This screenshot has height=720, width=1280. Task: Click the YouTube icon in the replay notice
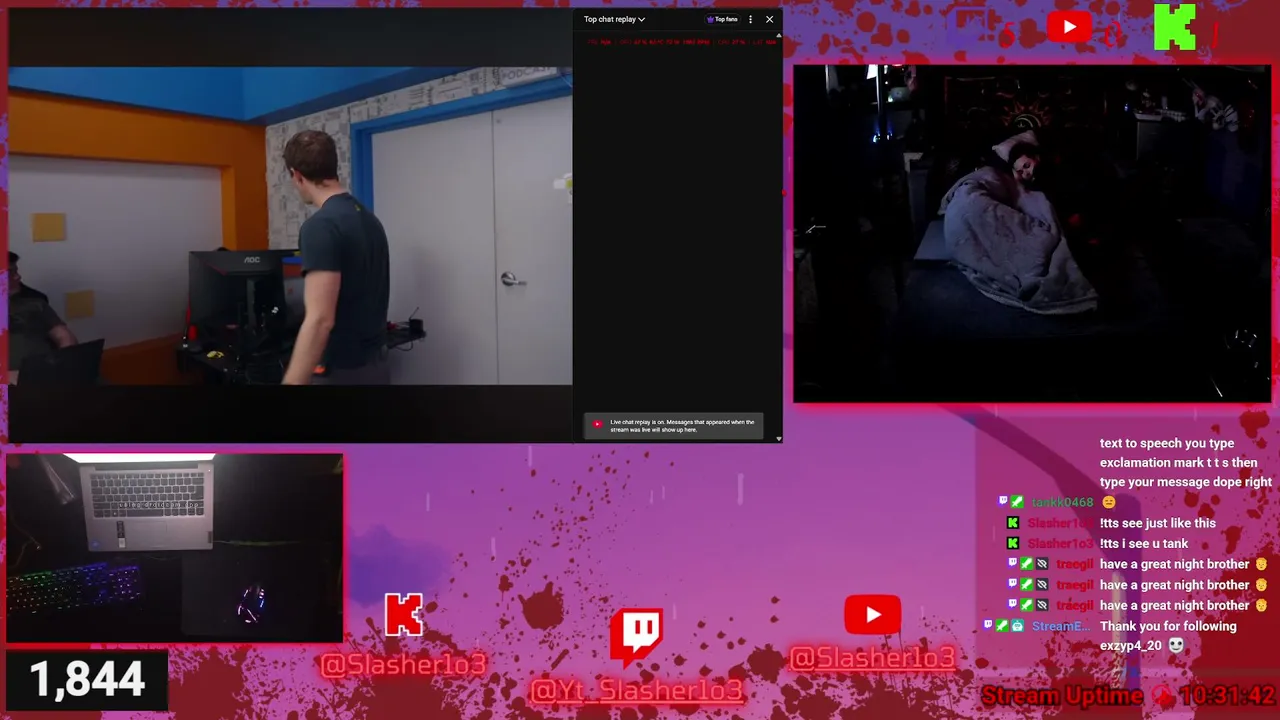pyautogui.click(x=597, y=424)
